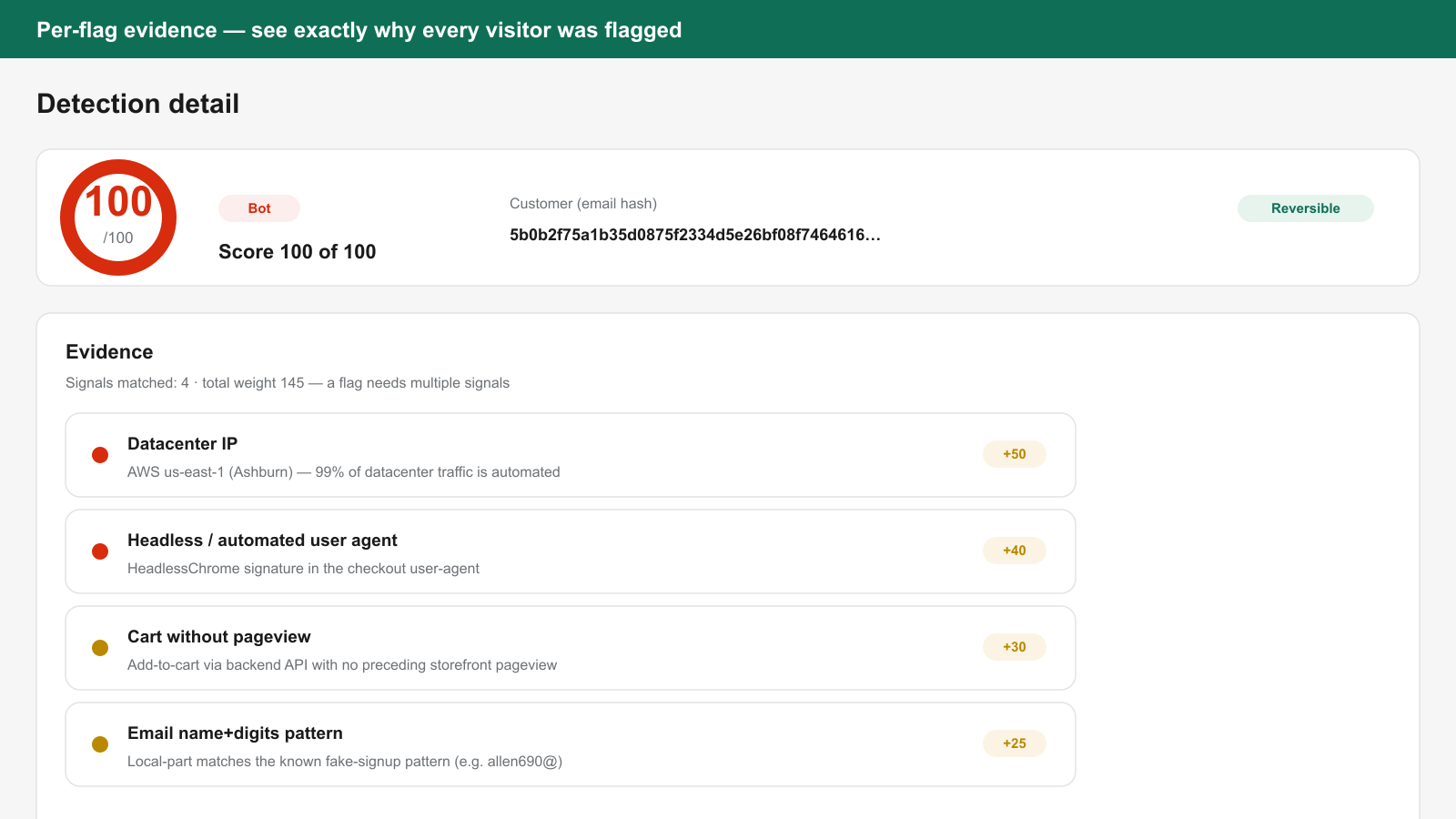1456x819 pixels.
Task: Click the +25 weight badge
Action: 1015,743
